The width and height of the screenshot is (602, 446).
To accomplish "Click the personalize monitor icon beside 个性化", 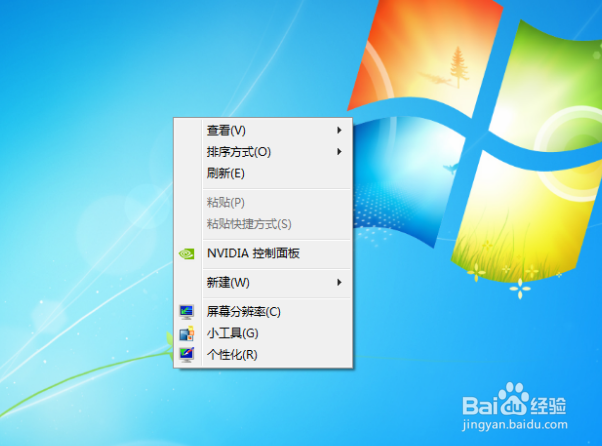I will pyautogui.click(x=187, y=355).
